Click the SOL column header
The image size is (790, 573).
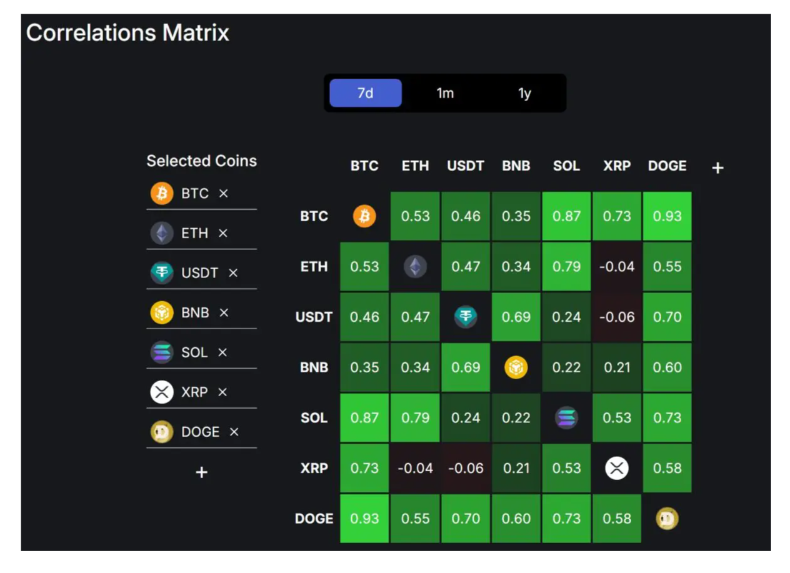pos(566,166)
